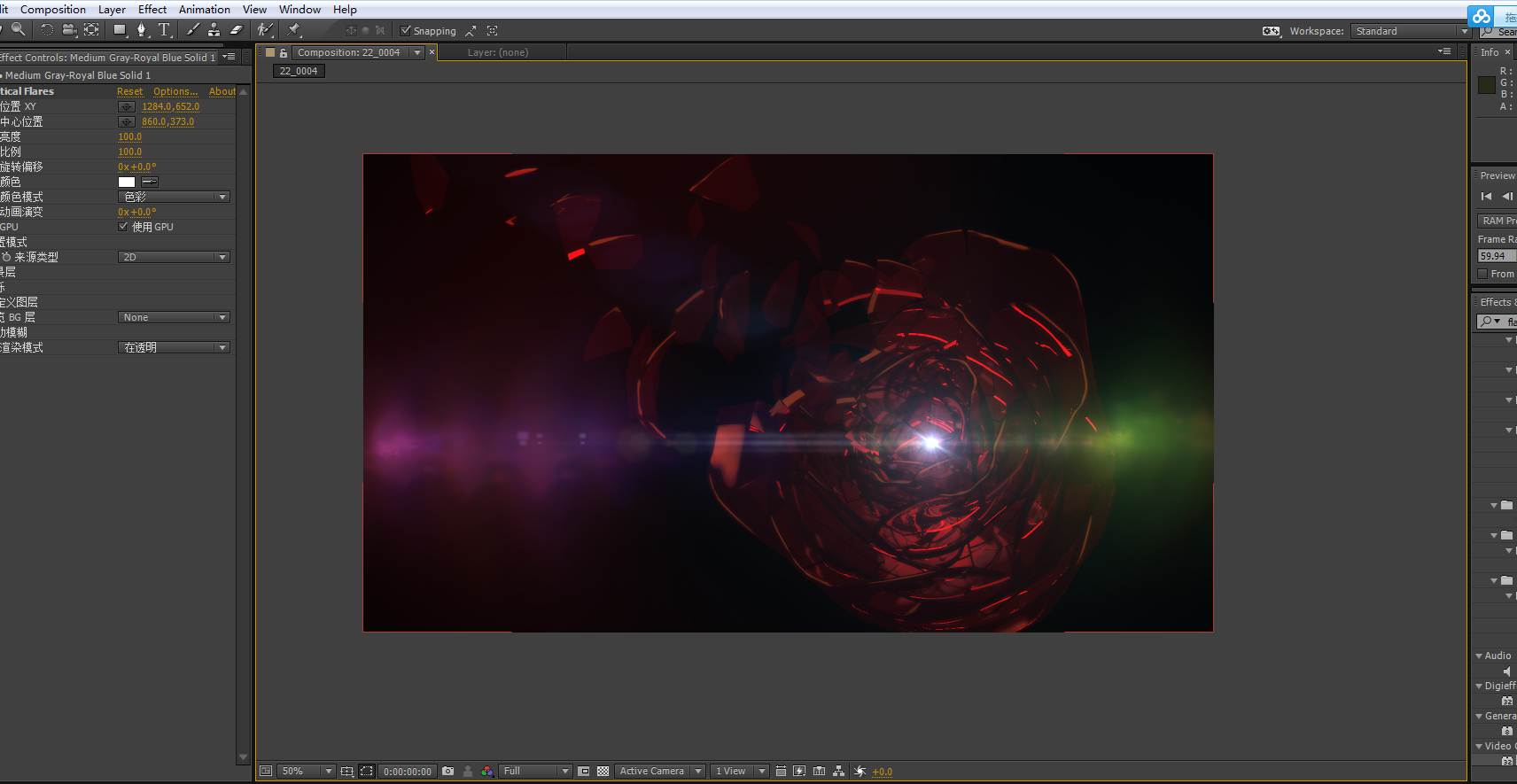Click the Reset link for Optical Flares
Screen dimensions: 1517x784
click(129, 91)
